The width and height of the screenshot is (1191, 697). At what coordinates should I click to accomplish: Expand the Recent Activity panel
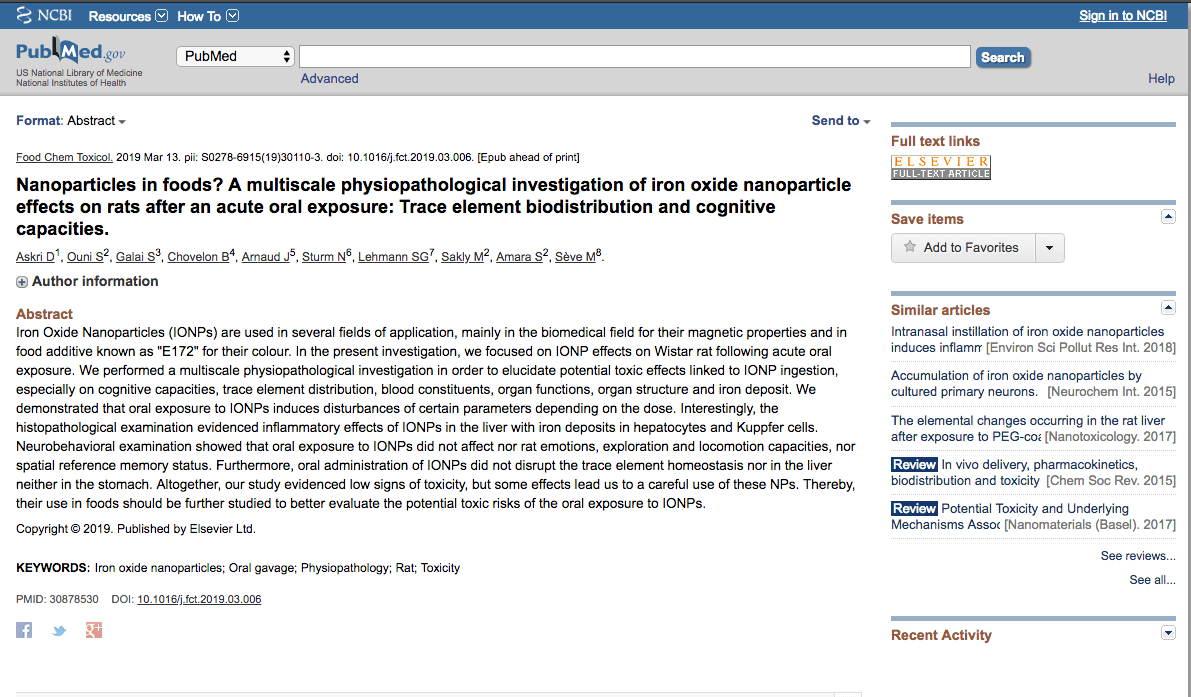pyautogui.click(x=1168, y=632)
